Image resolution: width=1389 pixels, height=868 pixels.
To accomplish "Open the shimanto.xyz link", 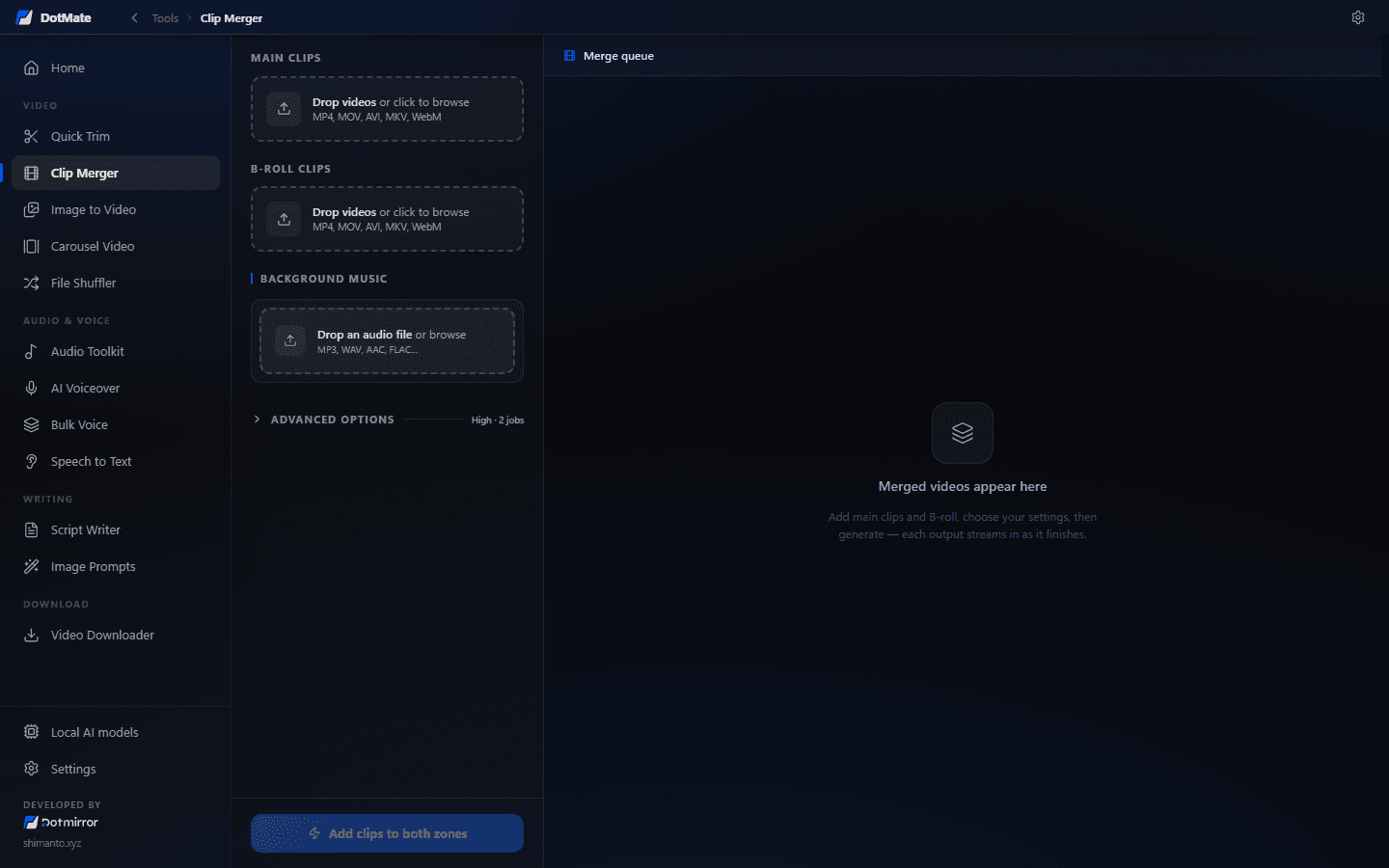I will point(52,843).
